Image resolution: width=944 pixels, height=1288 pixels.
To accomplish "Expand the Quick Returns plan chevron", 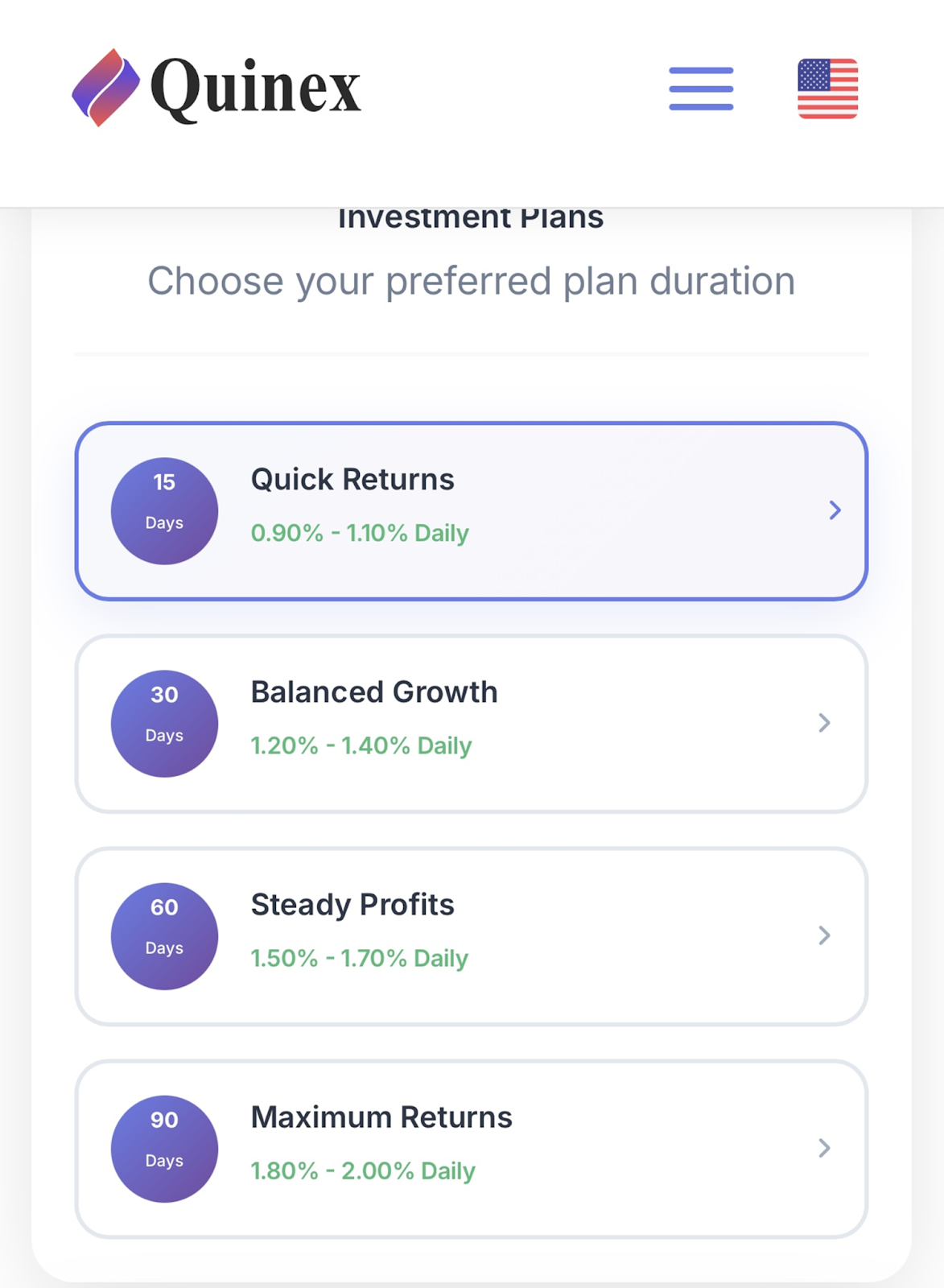I will pos(835,510).
